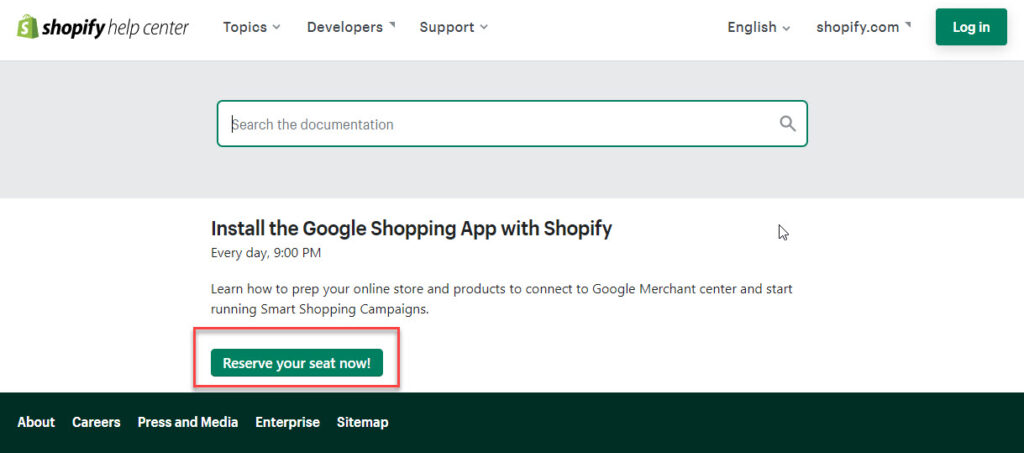Open the shopify help center wordmark
Image resolution: width=1024 pixels, height=453 pixels.
click(116, 27)
